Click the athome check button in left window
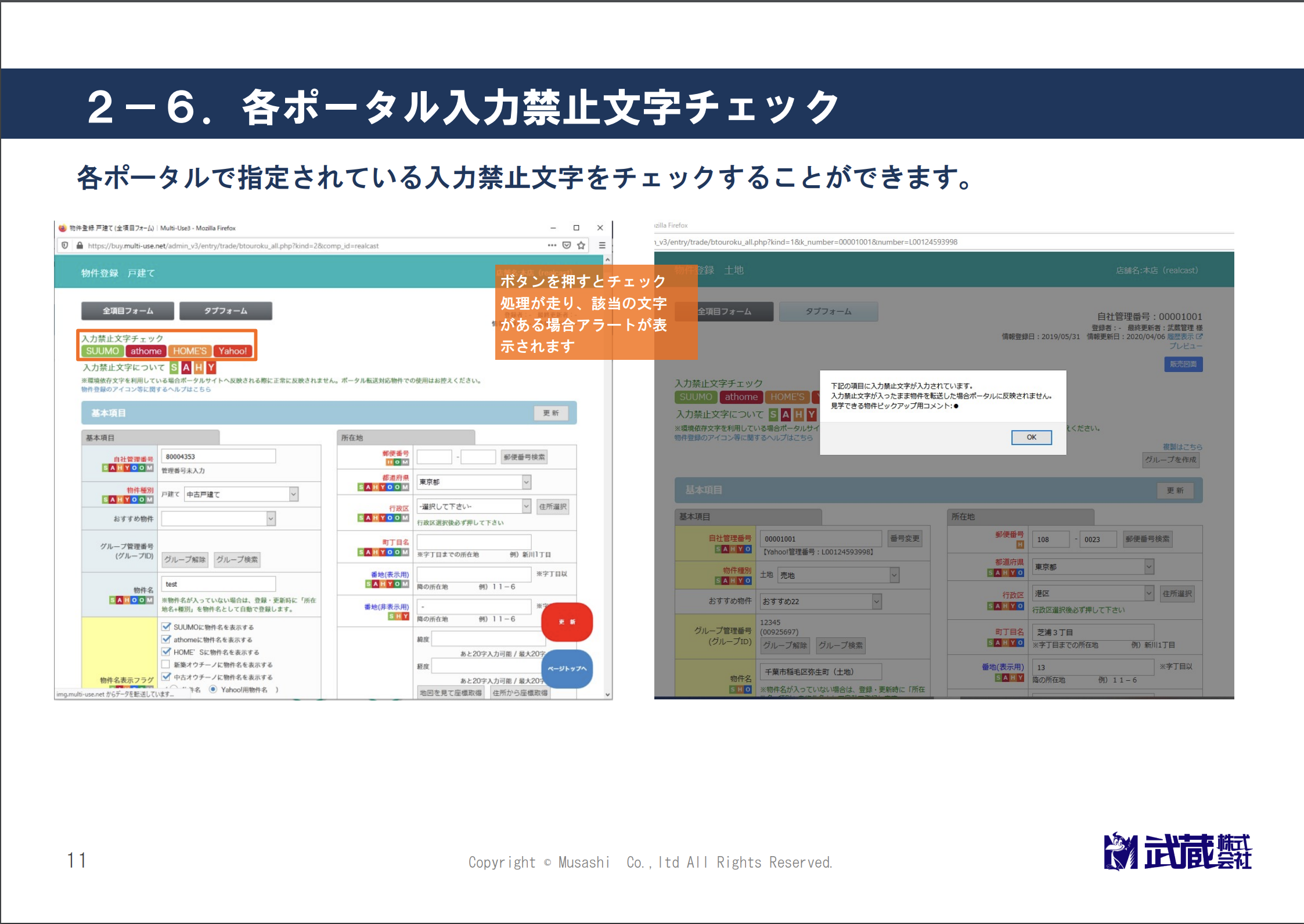The image size is (1304, 924). 146,351
